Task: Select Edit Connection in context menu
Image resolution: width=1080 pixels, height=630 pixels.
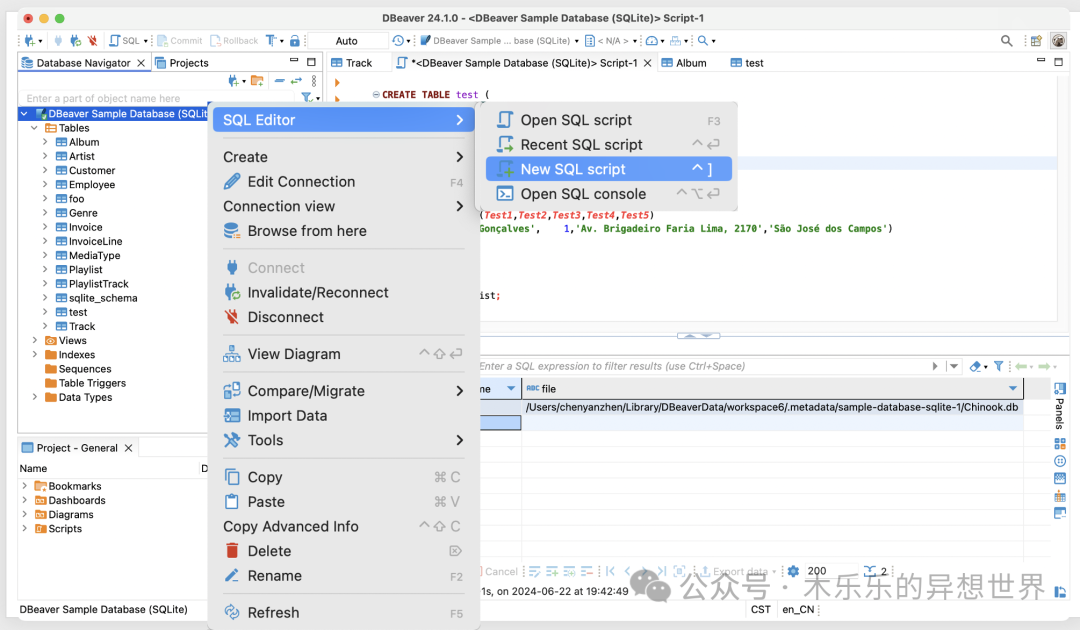Action: [x=343, y=182]
